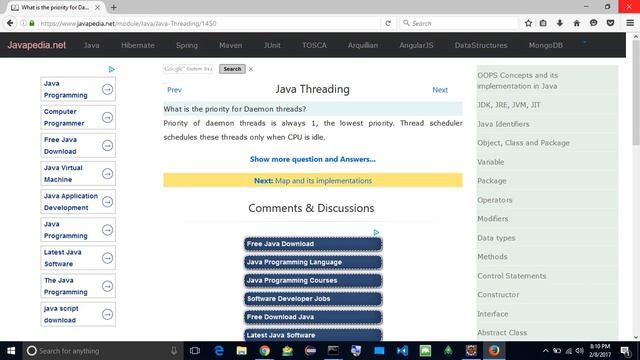Bookmark this page with the star icon
This screenshot has width=640, height=360.
click(x=528, y=23)
